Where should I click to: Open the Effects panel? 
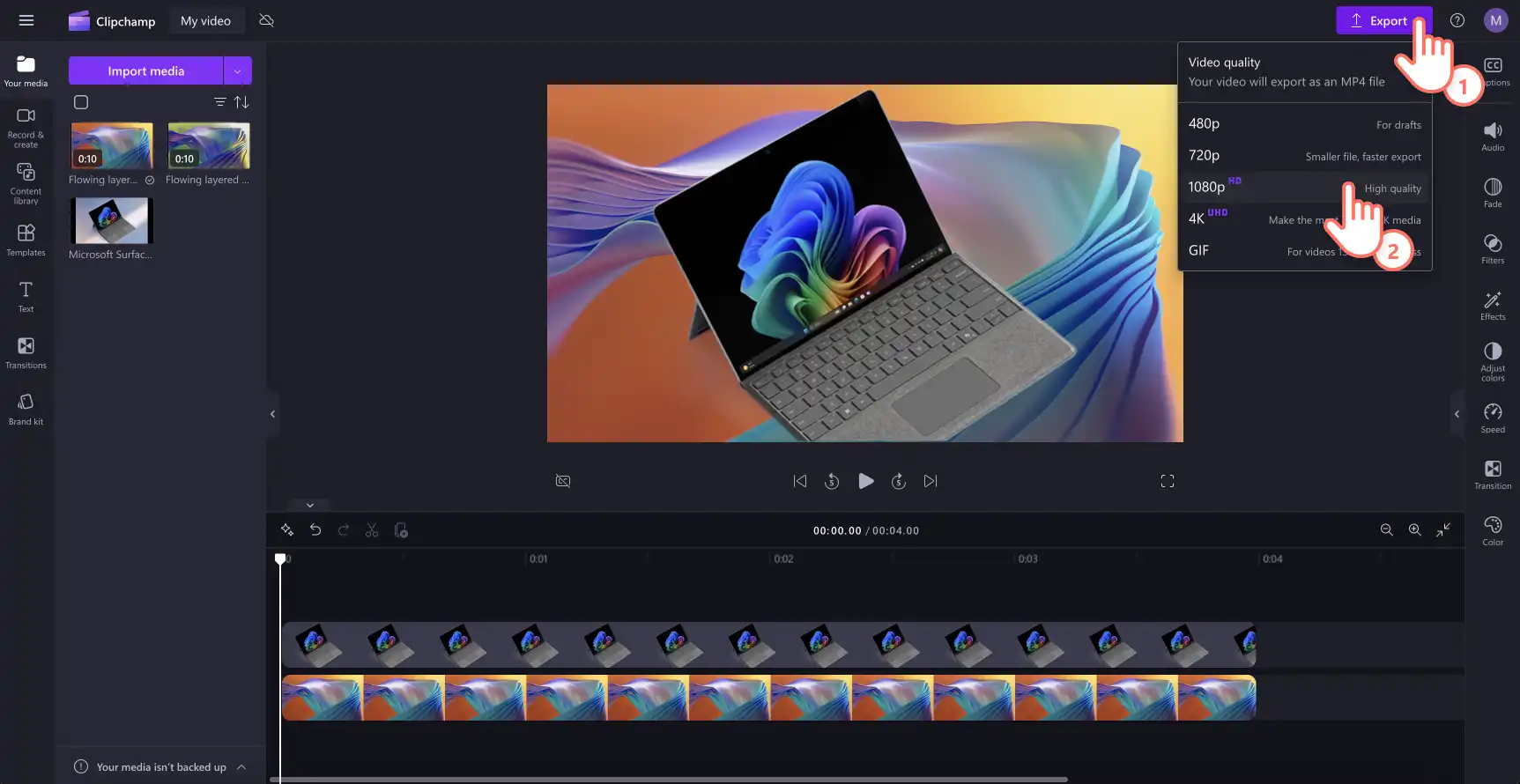pos(1493,306)
